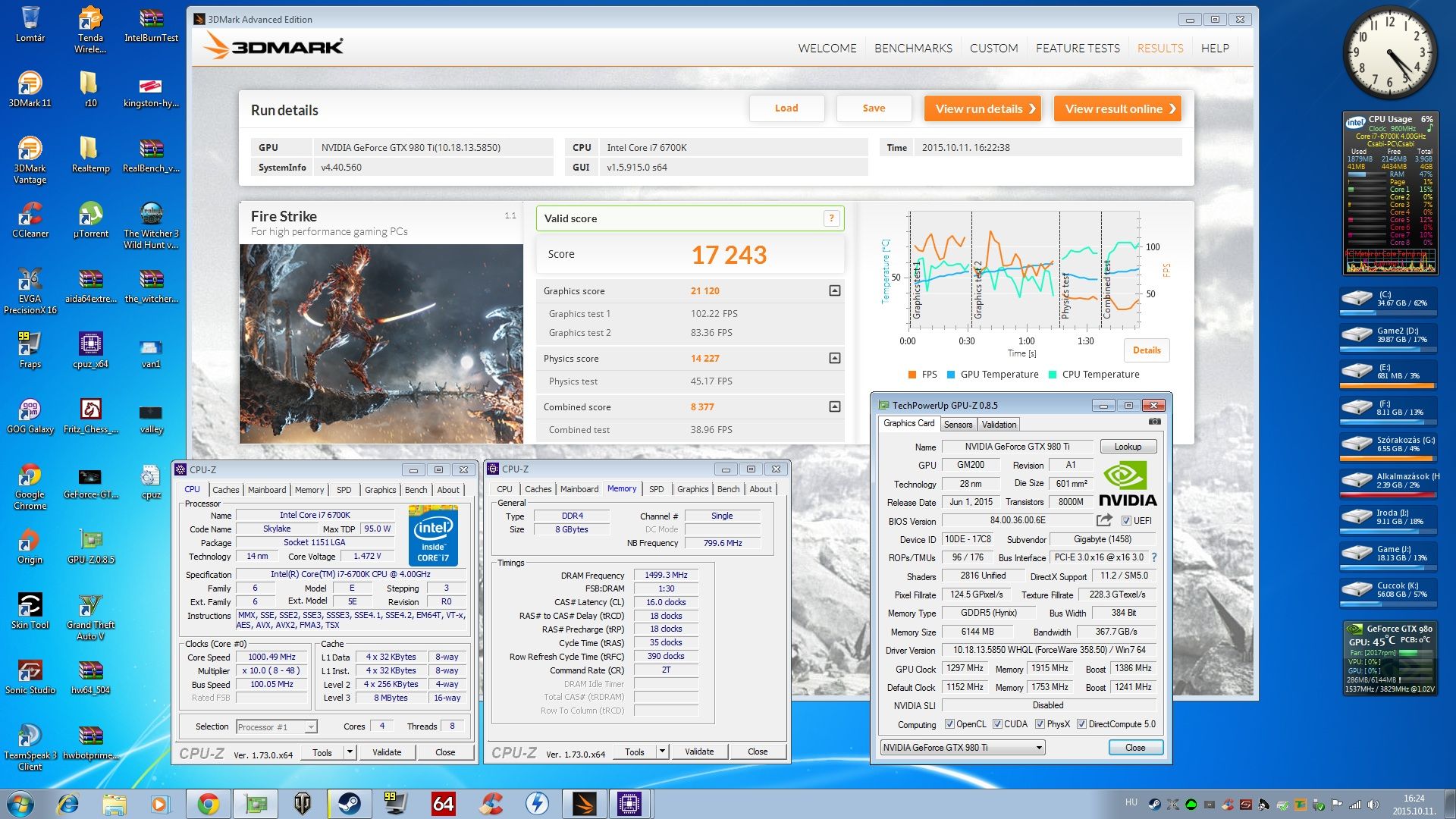This screenshot has height=819, width=1456.
Task: Open the TeamSpeak 3 Client shortcut
Action: [x=30, y=747]
